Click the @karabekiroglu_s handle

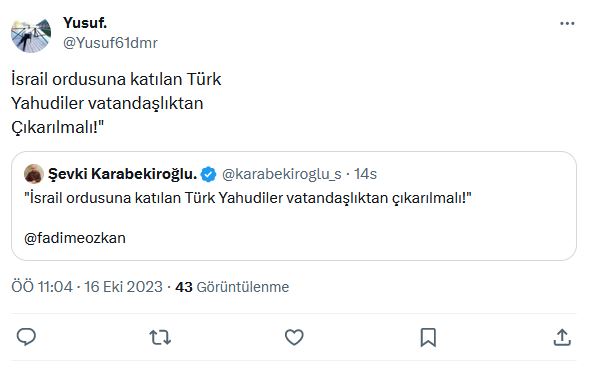[282, 175]
